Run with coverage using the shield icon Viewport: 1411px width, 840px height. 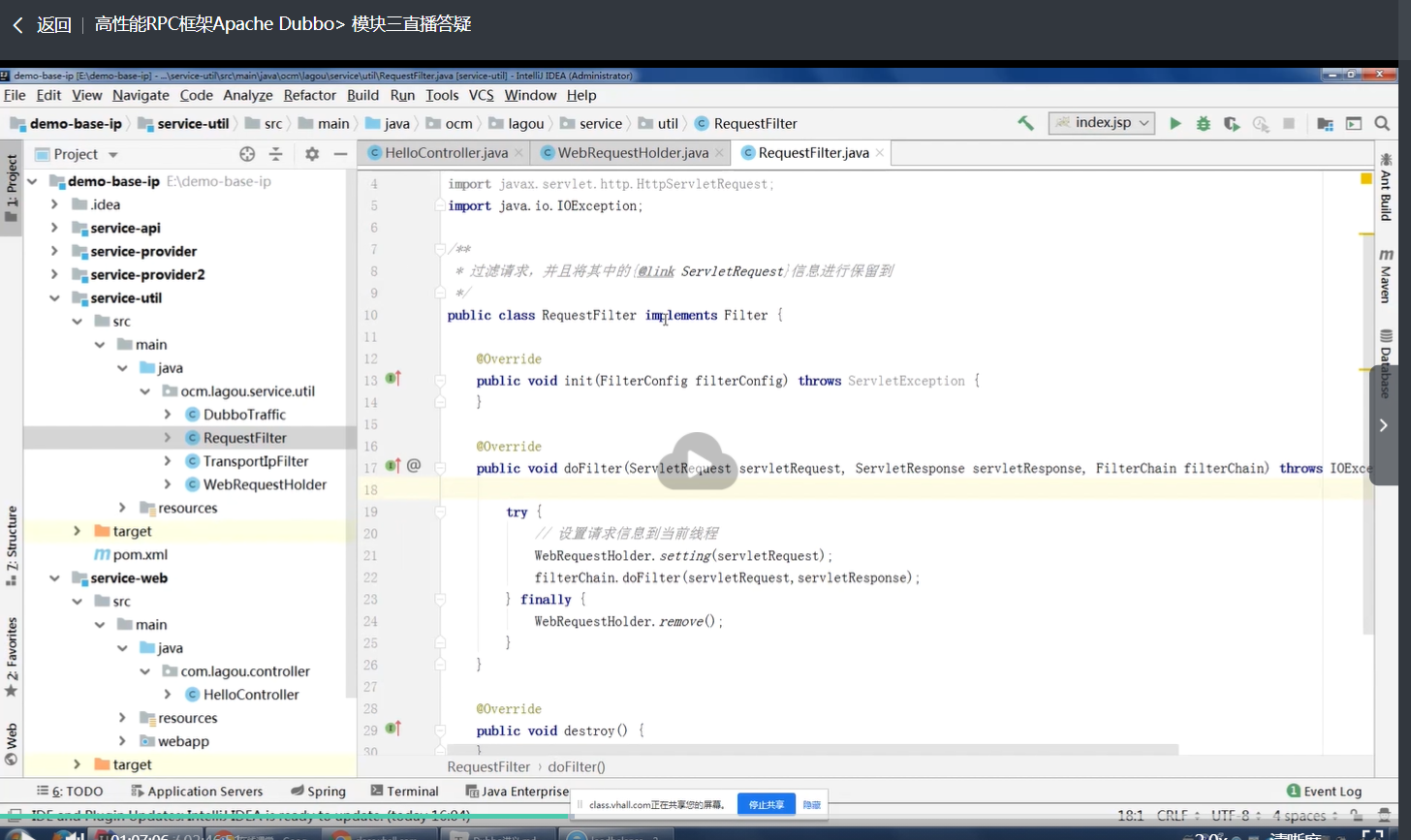1232,123
